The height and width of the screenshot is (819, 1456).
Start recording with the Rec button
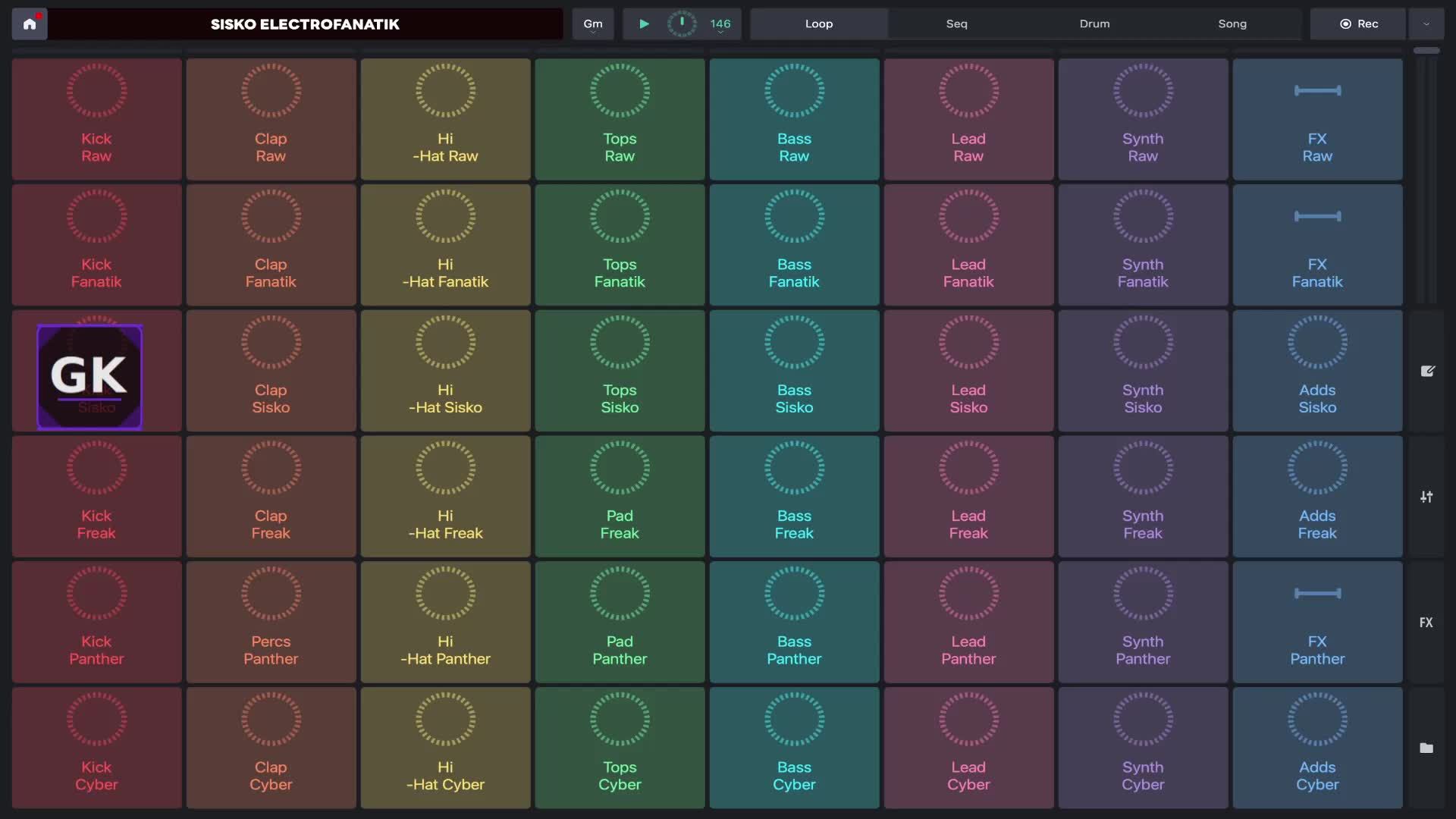click(1358, 24)
